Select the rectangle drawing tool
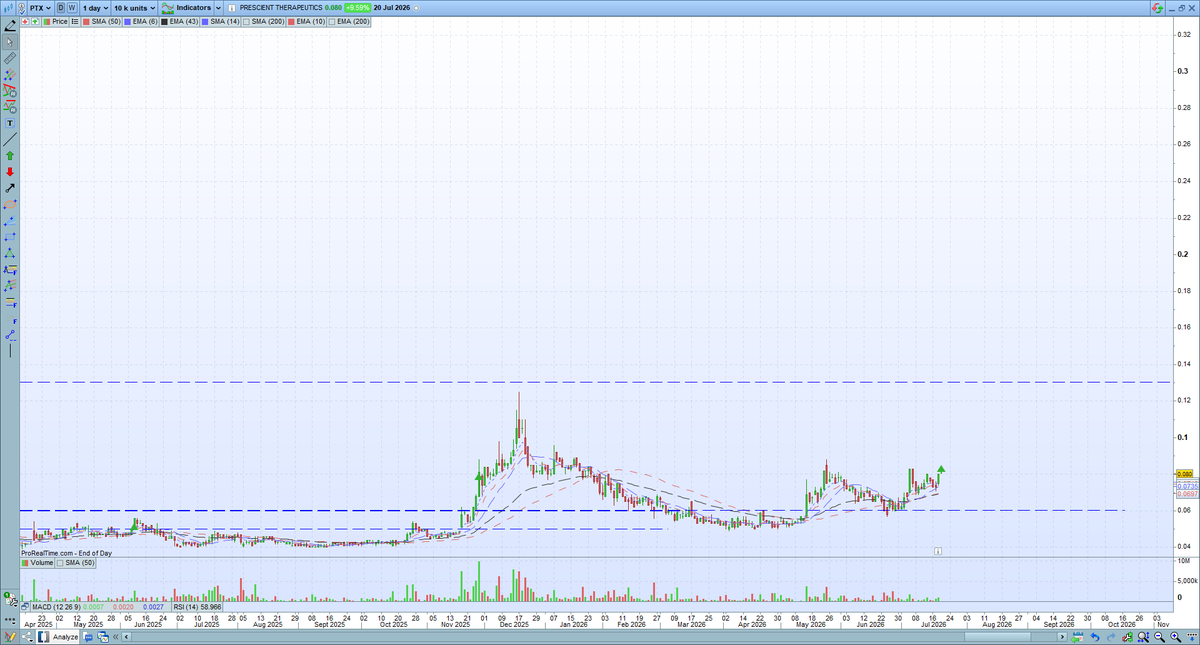The width and height of the screenshot is (1200, 645). (x=10, y=236)
